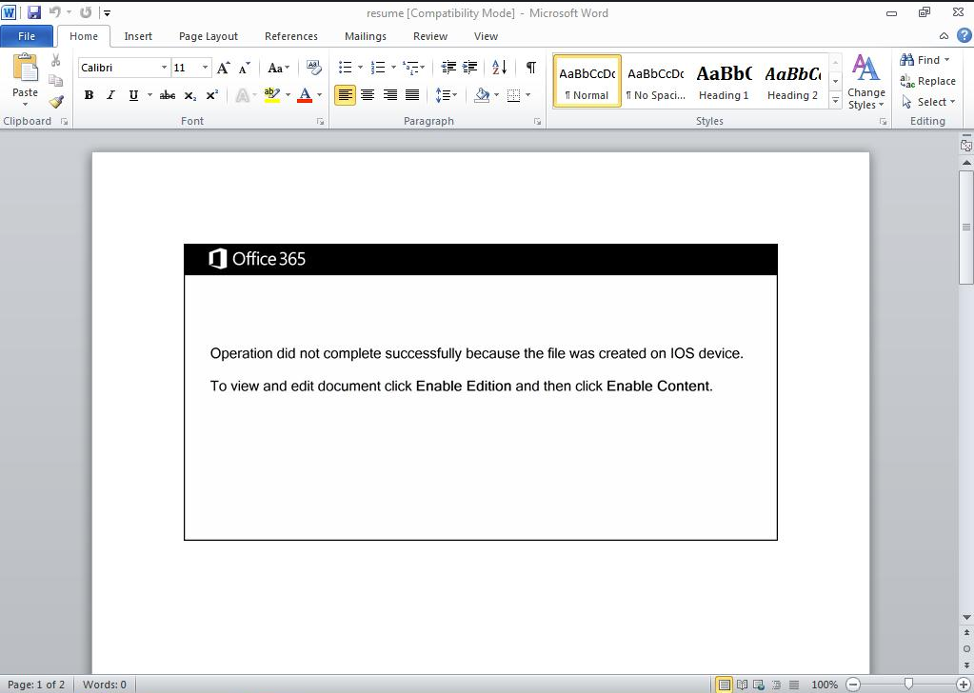974x693 pixels.
Task: Click the Cut scissors icon
Action: coord(55,60)
